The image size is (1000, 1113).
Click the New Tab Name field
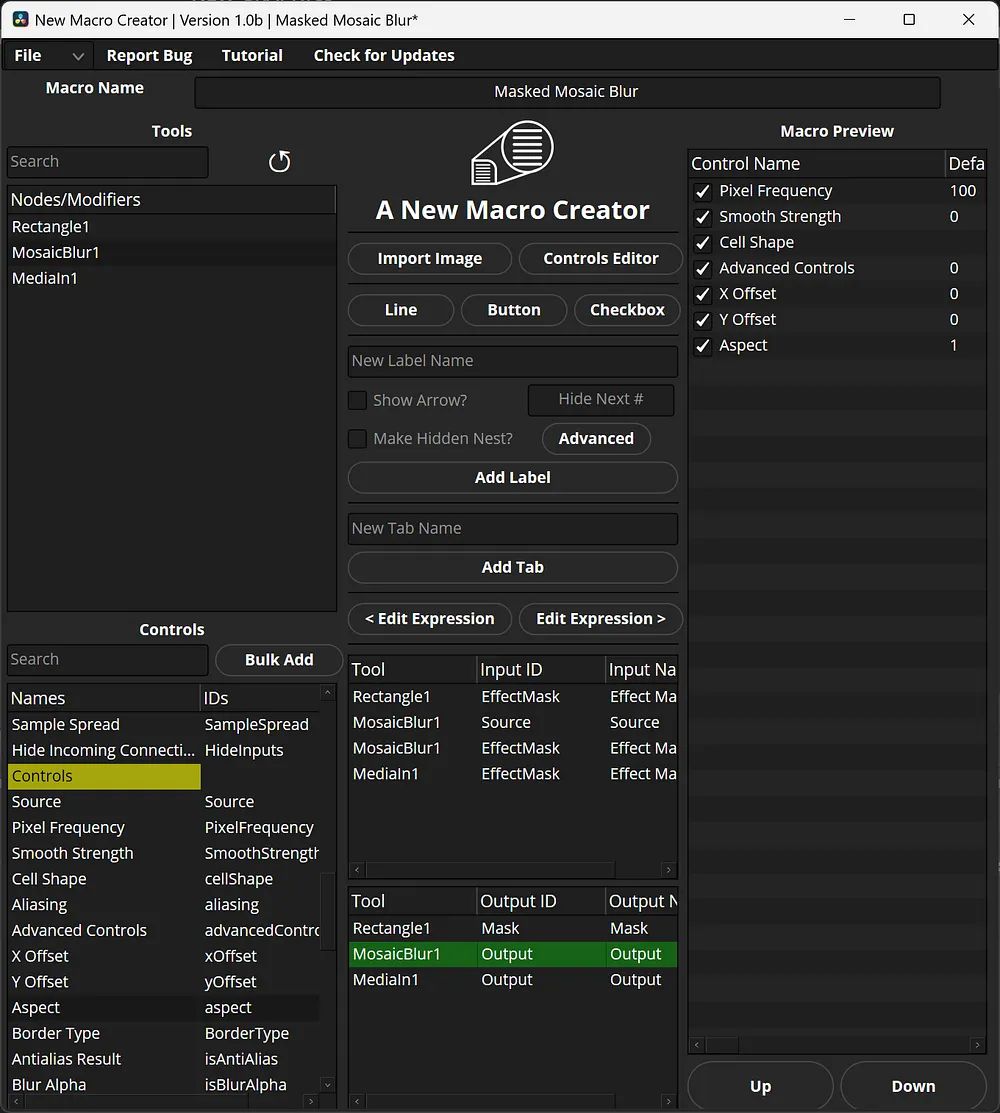click(512, 529)
